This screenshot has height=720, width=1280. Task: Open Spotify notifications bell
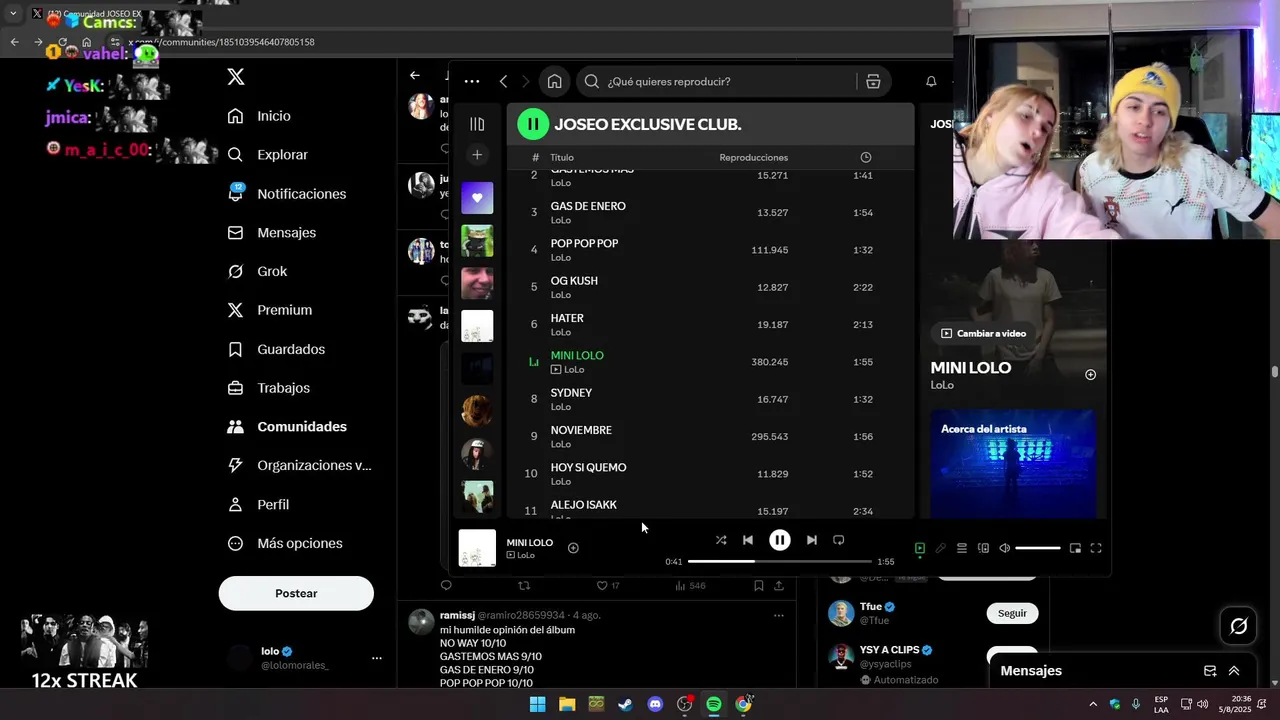pyautogui.click(x=931, y=82)
